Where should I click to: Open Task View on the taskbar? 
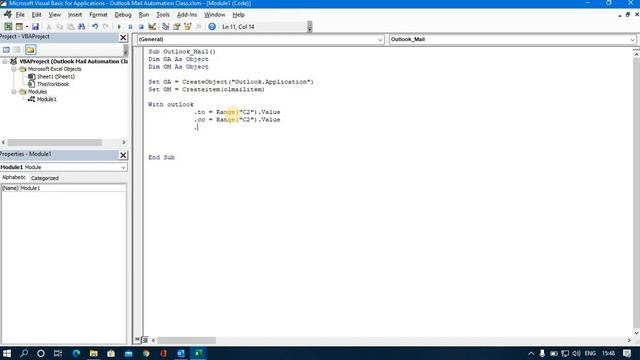point(58,353)
